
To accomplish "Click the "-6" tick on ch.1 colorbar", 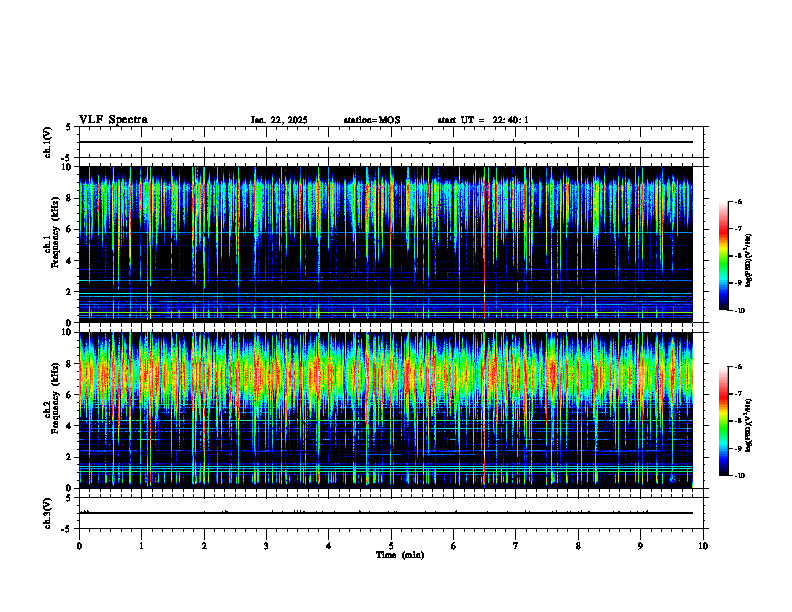I will [739, 201].
